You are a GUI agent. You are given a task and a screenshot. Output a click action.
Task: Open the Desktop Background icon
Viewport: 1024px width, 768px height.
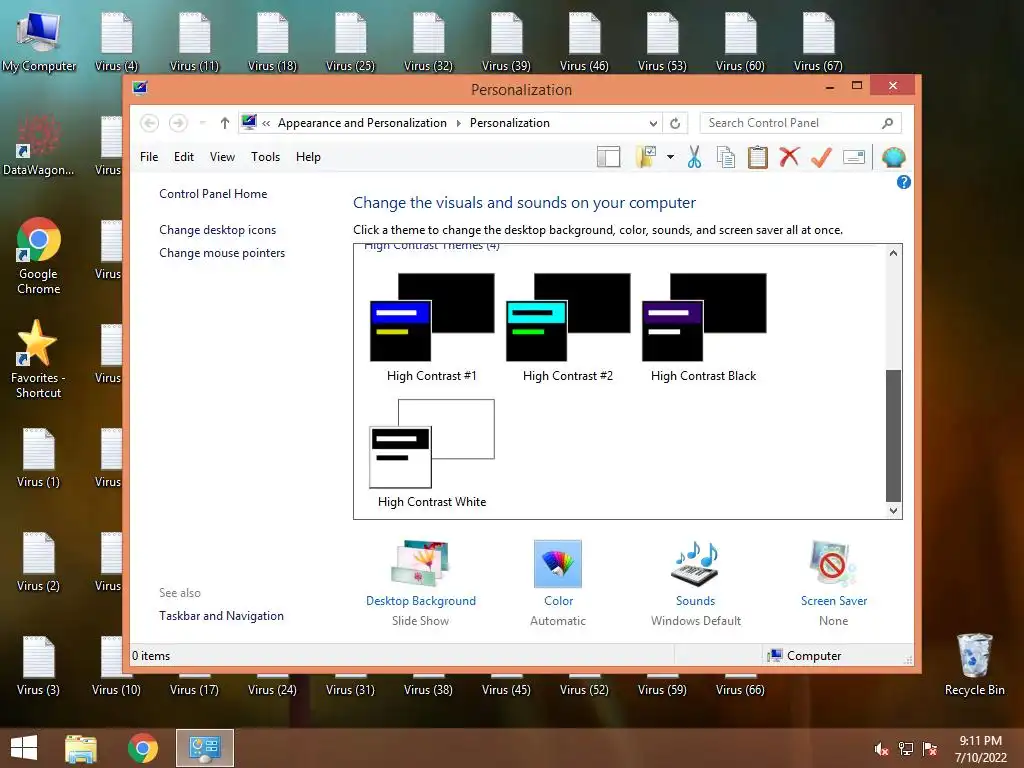(x=421, y=564)
